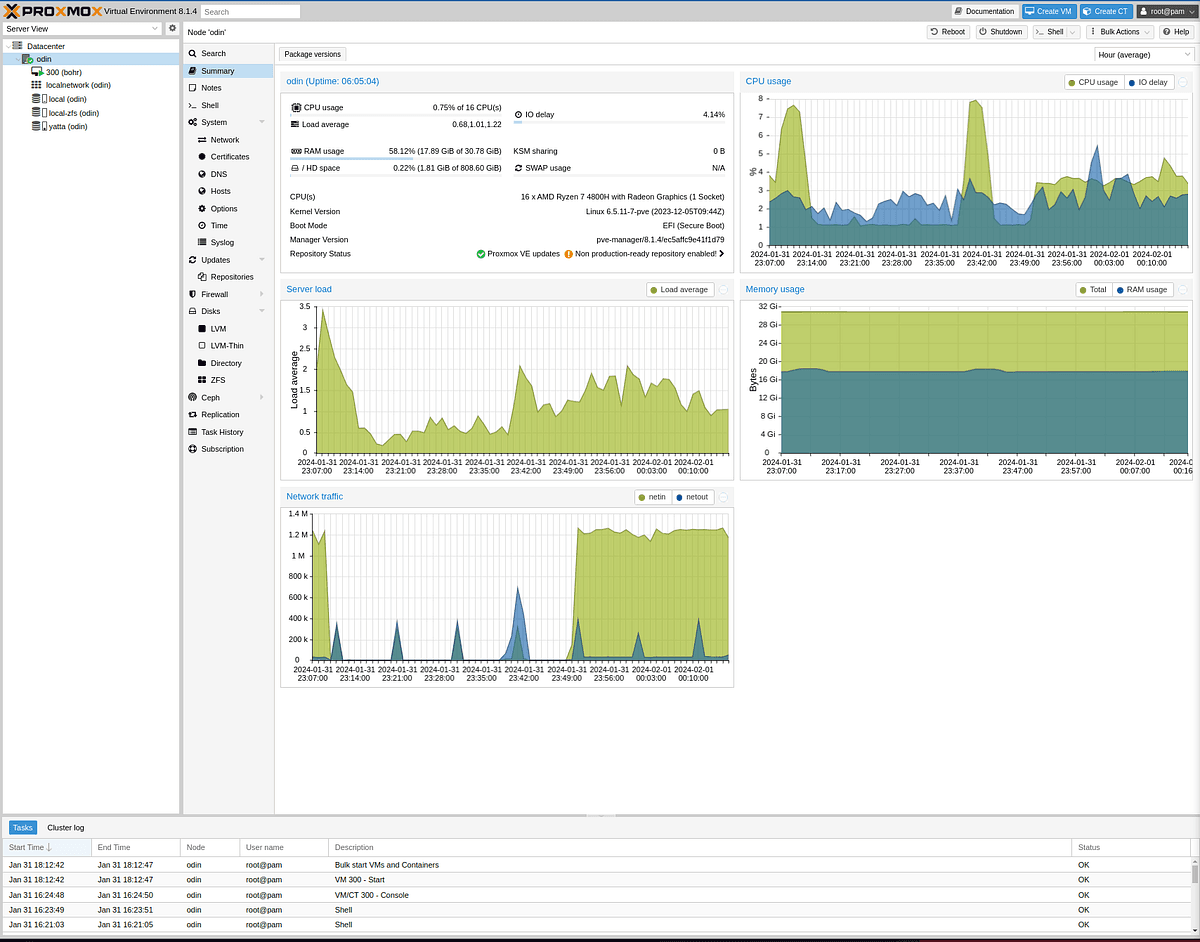Viewport: 1200px width, 942px height.
Task: Click the CPU usage olive color legend dot
Action: coord(1073,82)
